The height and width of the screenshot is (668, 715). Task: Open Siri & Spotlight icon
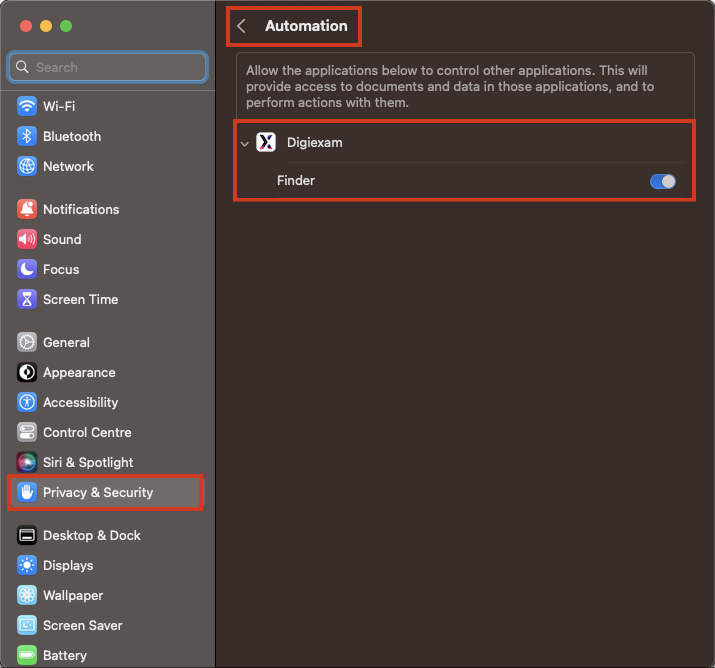coord(27,462)
